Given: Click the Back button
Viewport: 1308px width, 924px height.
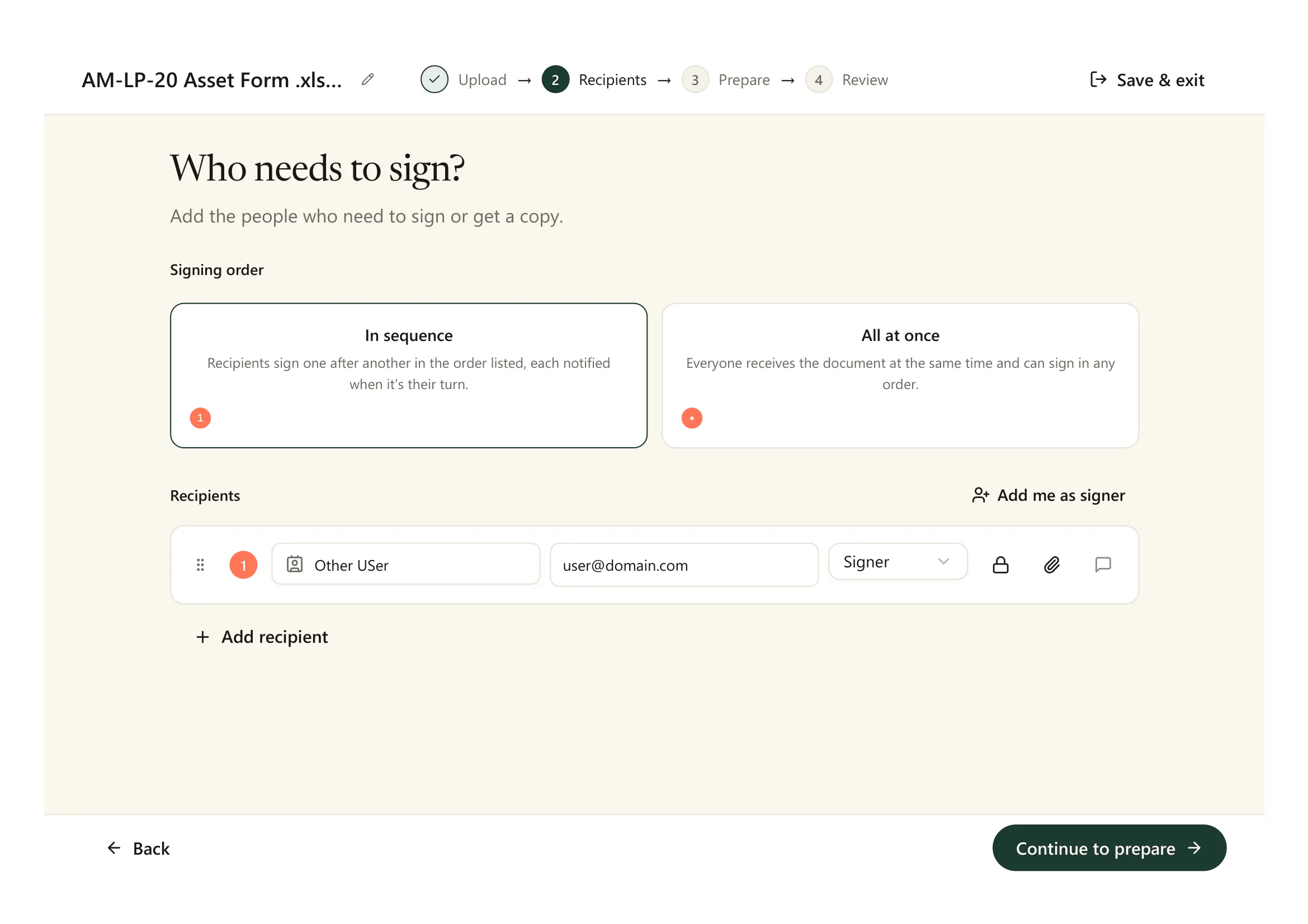Looking at the screenshot, I should coord(138,849).
